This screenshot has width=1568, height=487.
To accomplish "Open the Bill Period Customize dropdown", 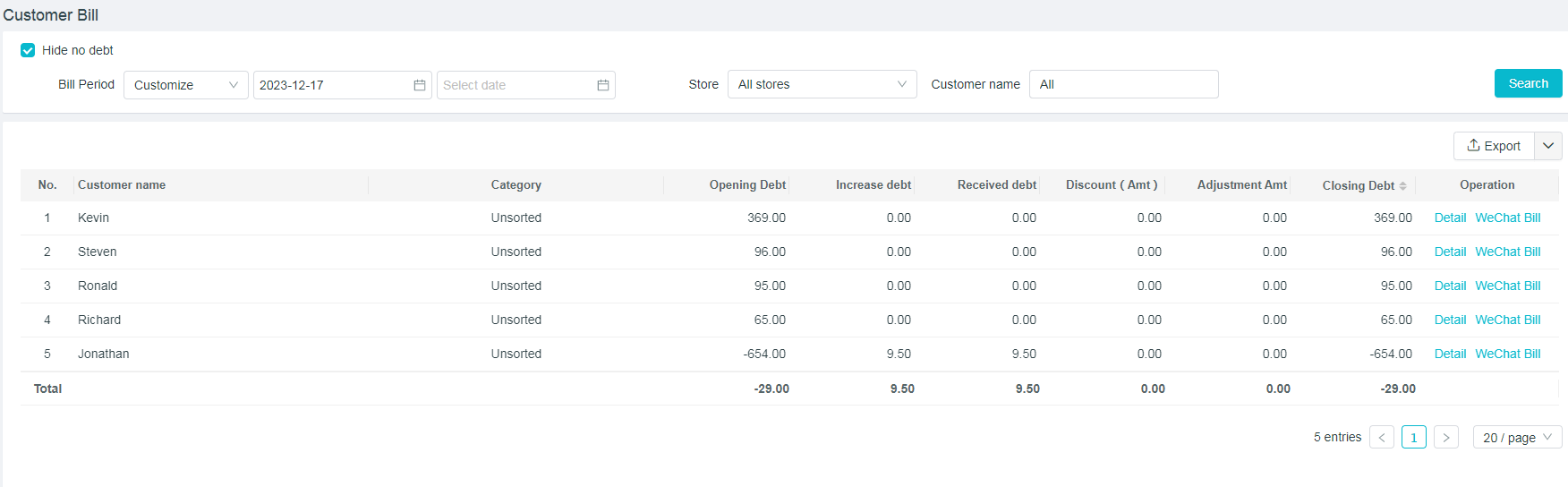I will (185, 85).
